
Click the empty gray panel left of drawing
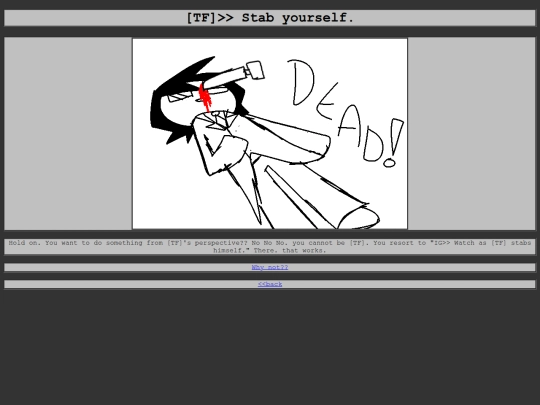tap(68, 134)
